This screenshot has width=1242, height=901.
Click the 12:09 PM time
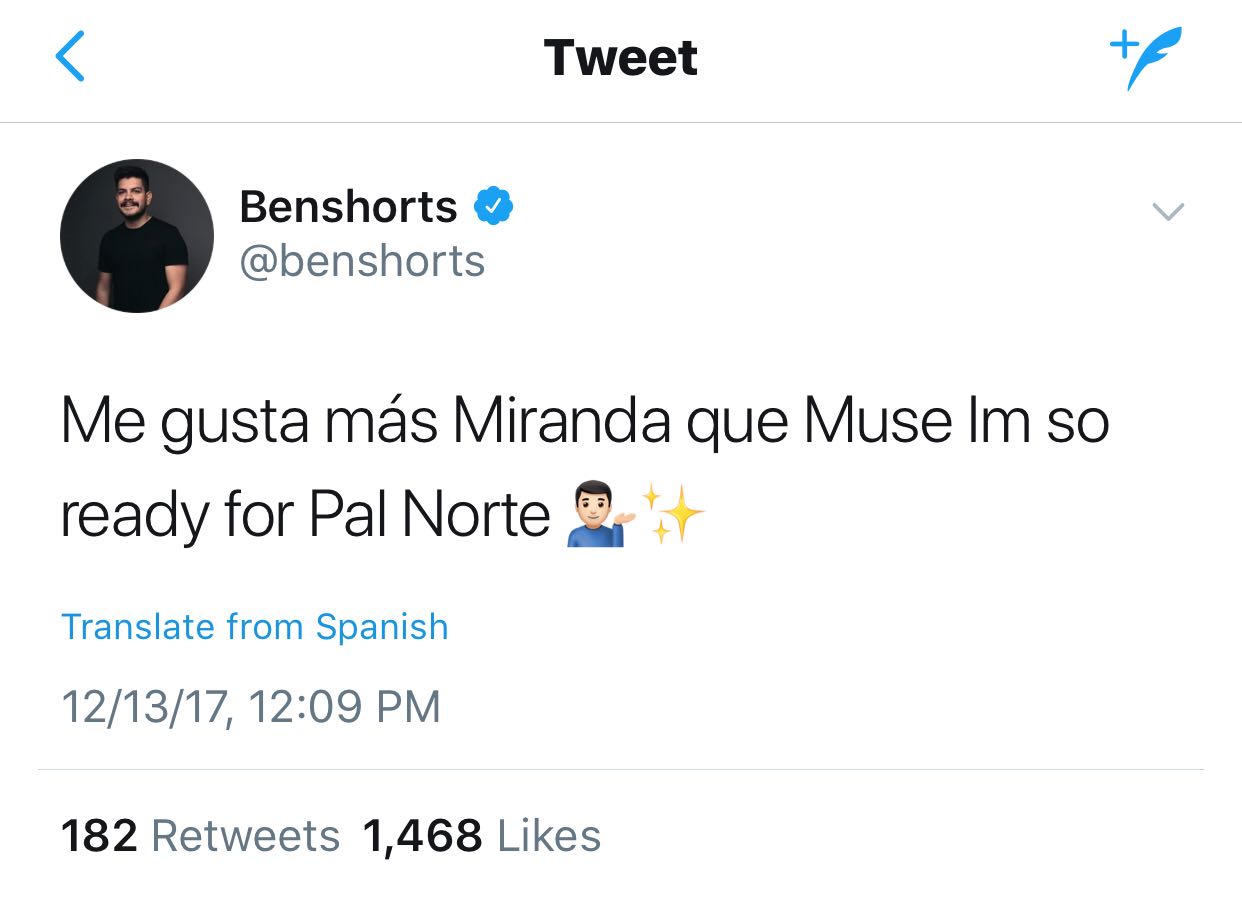tap(343, 707)
